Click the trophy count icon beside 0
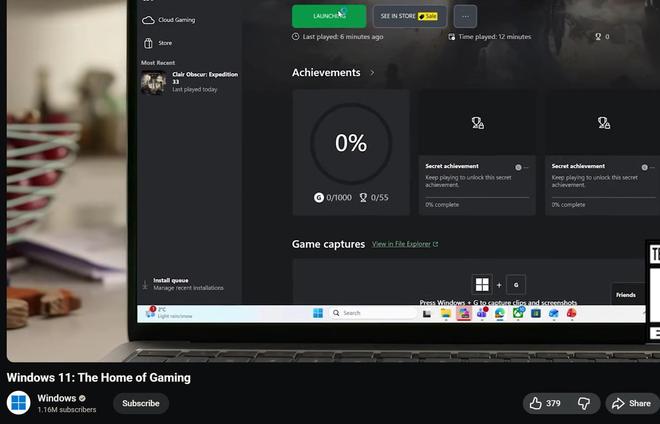Screen dimensions: 660x424 pos(598,37)
